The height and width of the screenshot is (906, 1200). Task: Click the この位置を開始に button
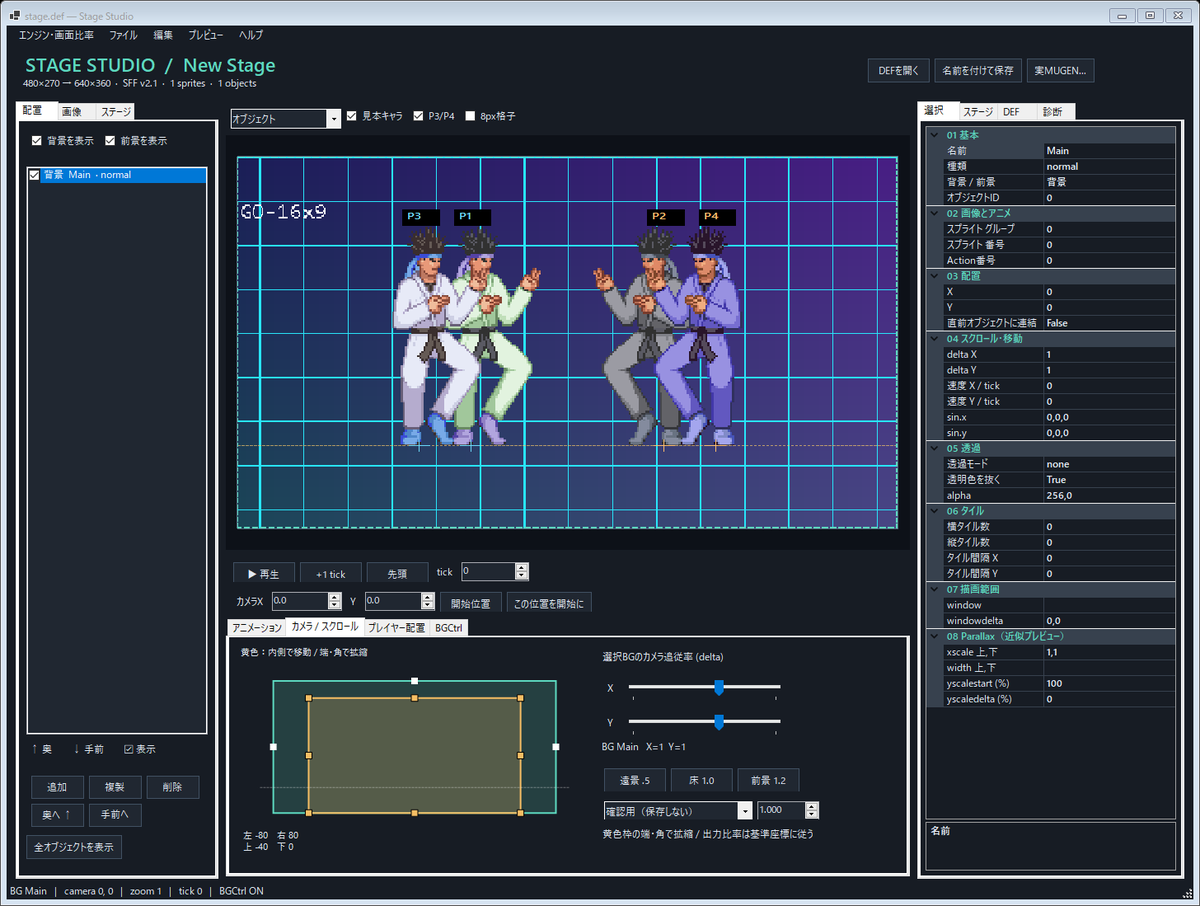coord(549,603)
